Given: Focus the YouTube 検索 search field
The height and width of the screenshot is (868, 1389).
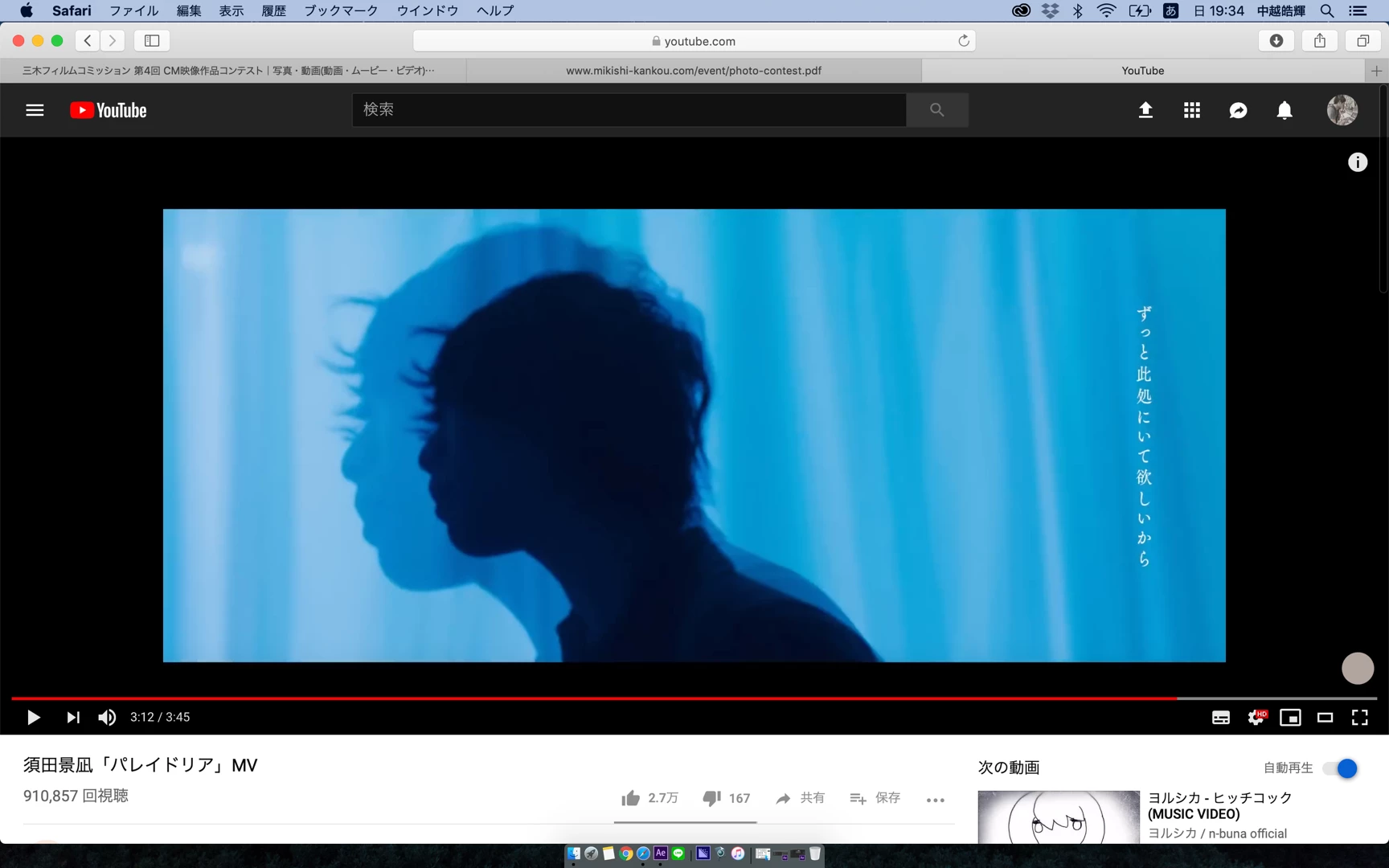Looking at the screenshot, I should click(629, 109).
